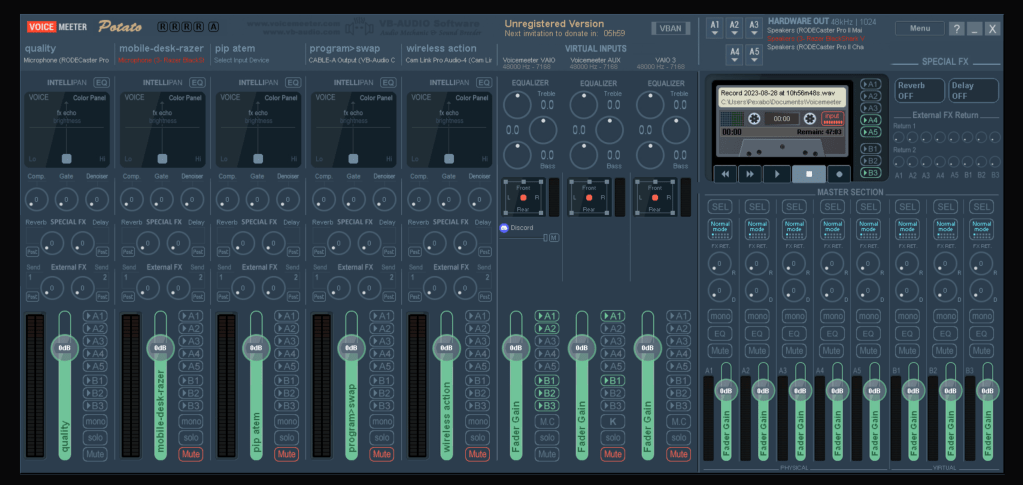This screenshot has width=1023, height=485.
Task: Toggle mono on the wireless action strip
Action: (x=477, y=421)
